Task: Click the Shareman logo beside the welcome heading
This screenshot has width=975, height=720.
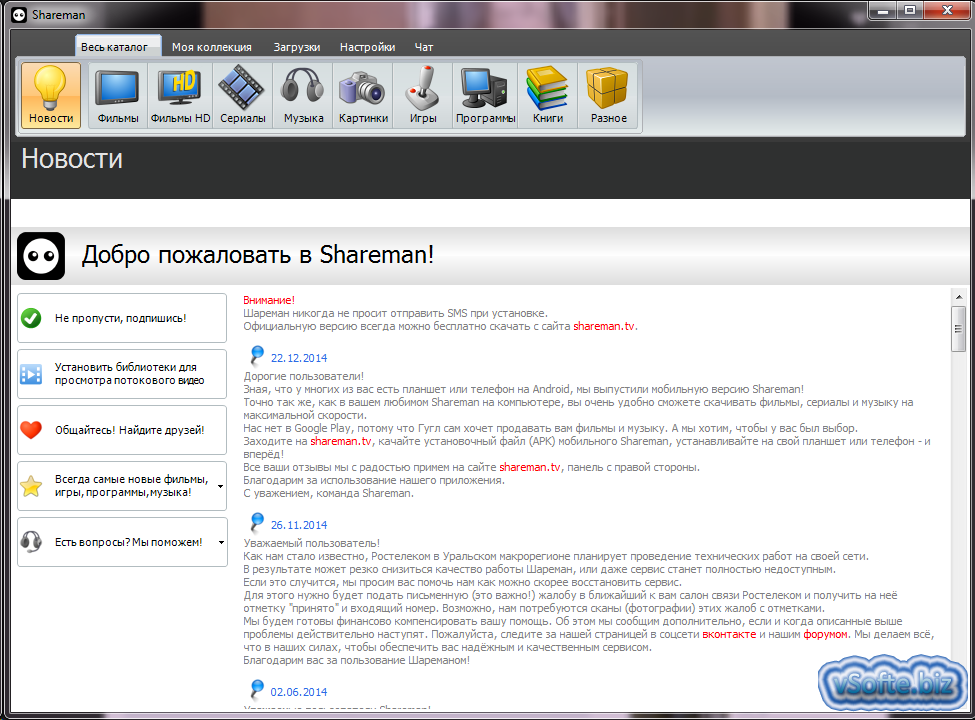Action: (x=41, y=256)
